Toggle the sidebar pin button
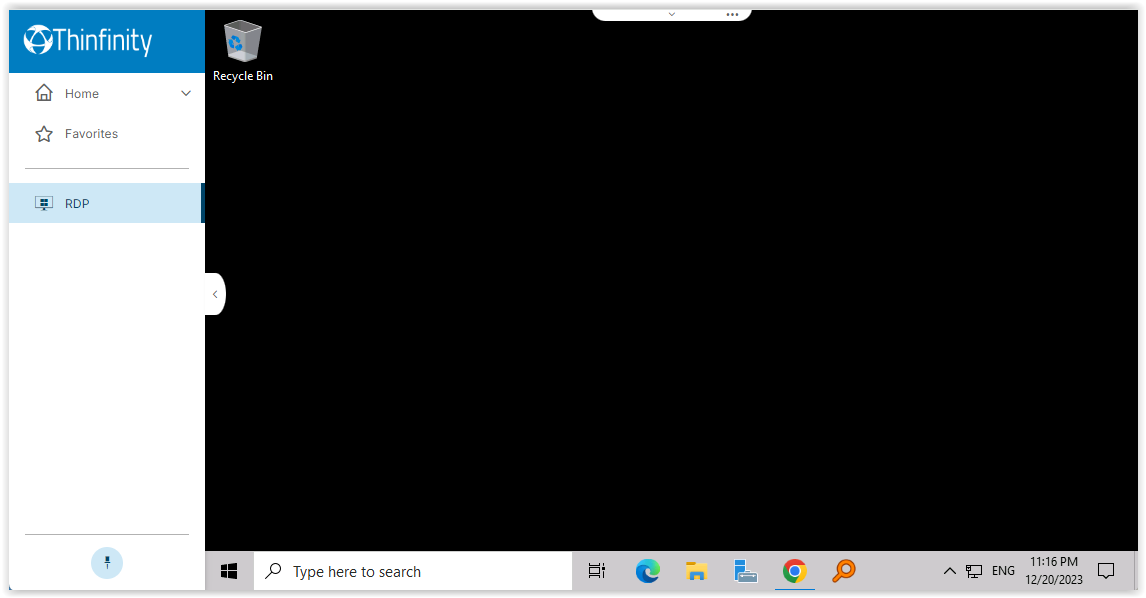Image resolution: width=1146 pixels, height=598 pixels. pos(107,562)
